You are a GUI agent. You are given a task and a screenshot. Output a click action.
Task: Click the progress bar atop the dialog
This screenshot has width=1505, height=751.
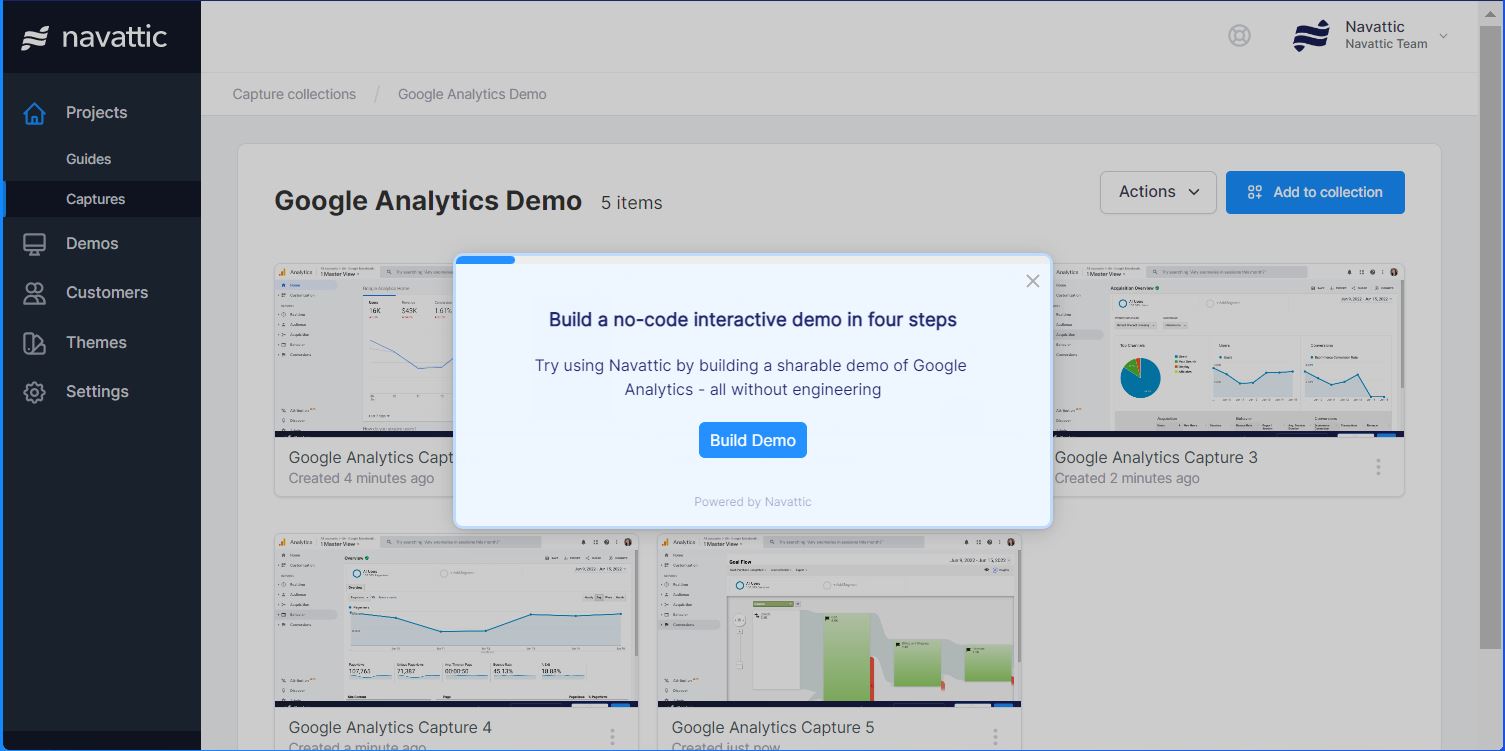(x=485, y=259)
